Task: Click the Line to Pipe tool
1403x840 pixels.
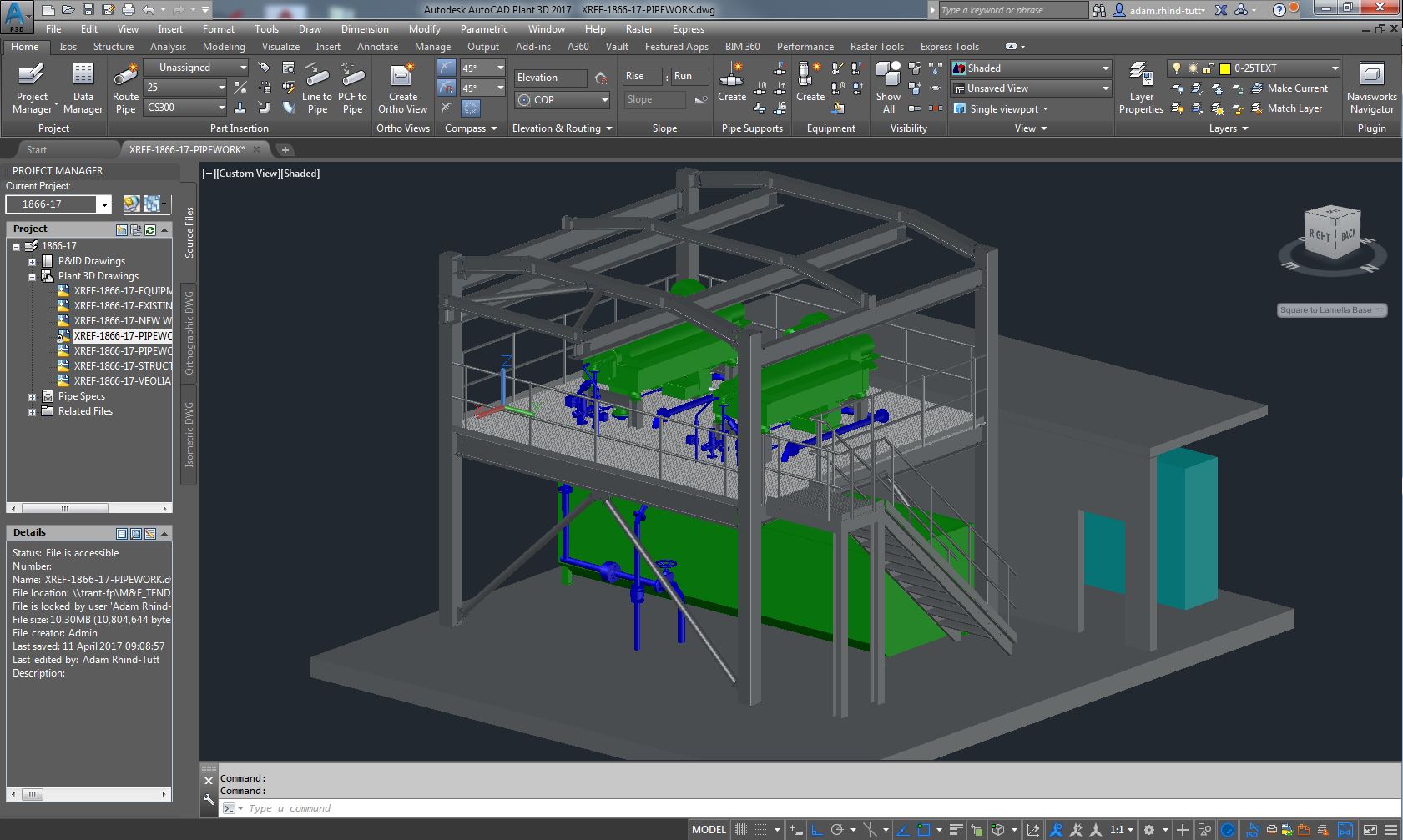Action: click(x=317, y=88)
